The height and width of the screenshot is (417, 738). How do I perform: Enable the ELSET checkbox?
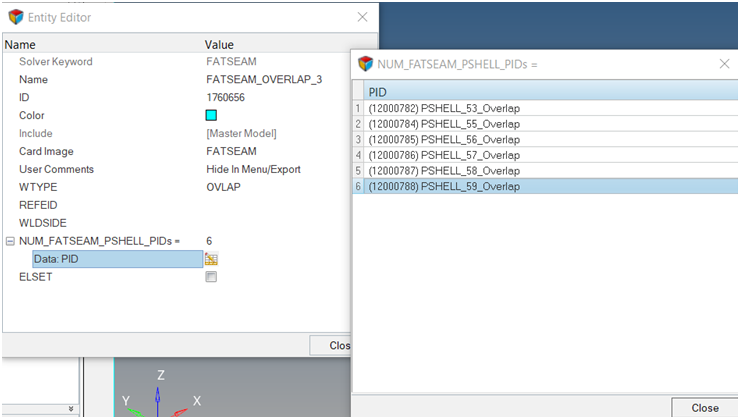(x=211, y=277)
